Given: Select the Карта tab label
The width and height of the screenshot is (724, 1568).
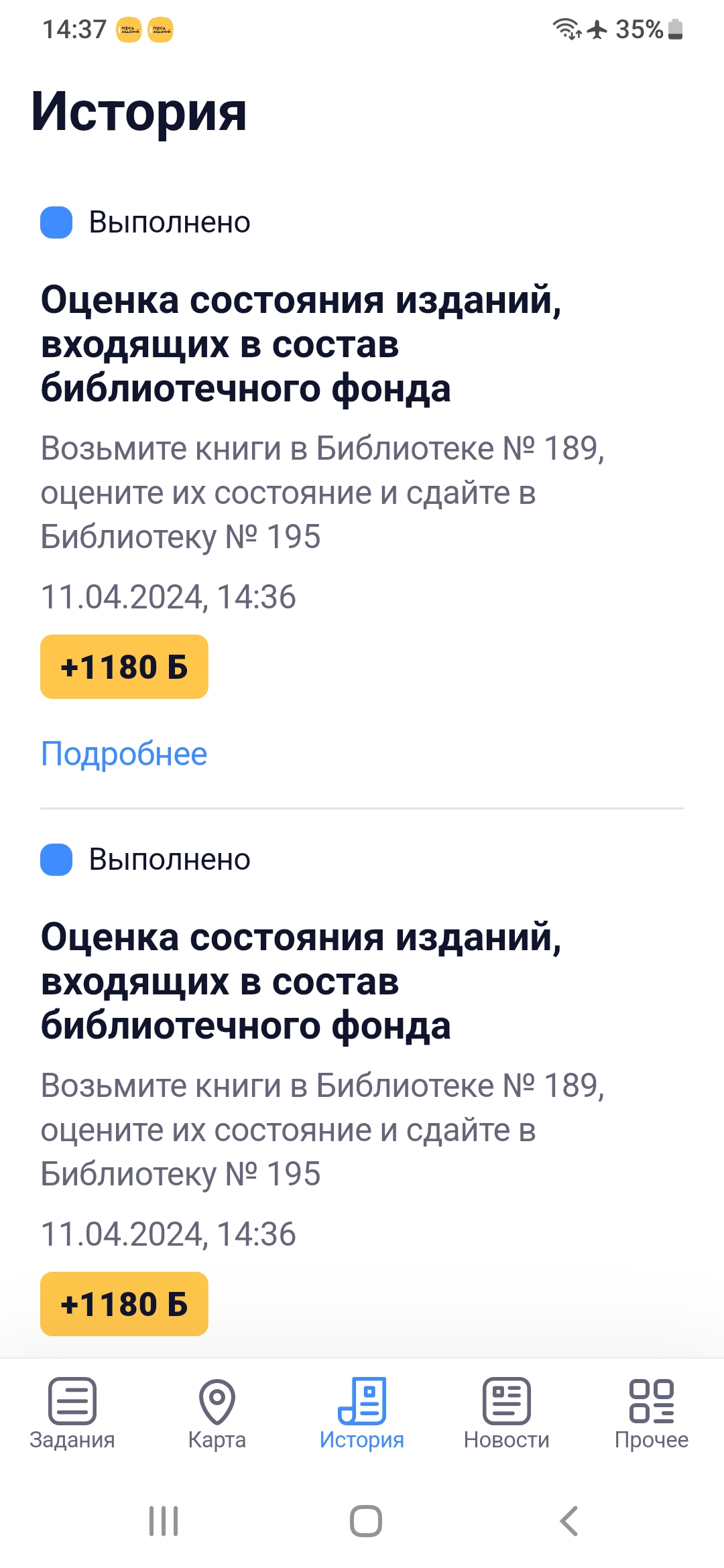Looking at the screenshot, I should pyautogui.click(x=217, y=1440).
